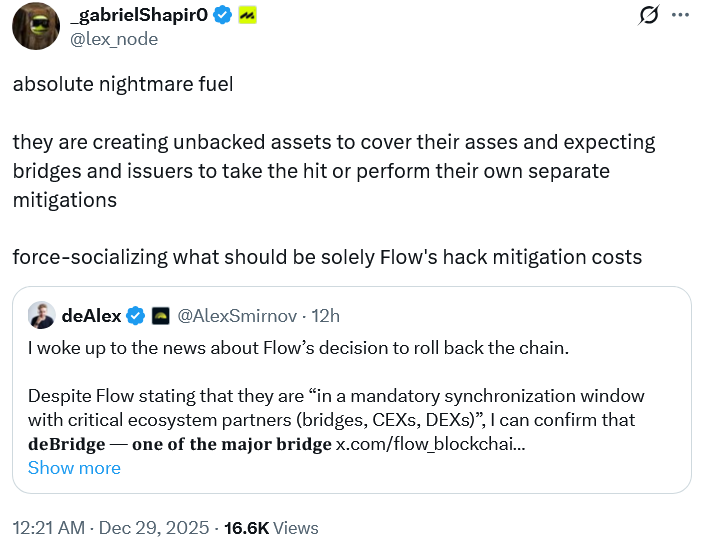Click the bold "deBridge — one of the major bridge" text
The image size is (703, 543).
pyautogui.click(x=179, y=444)
